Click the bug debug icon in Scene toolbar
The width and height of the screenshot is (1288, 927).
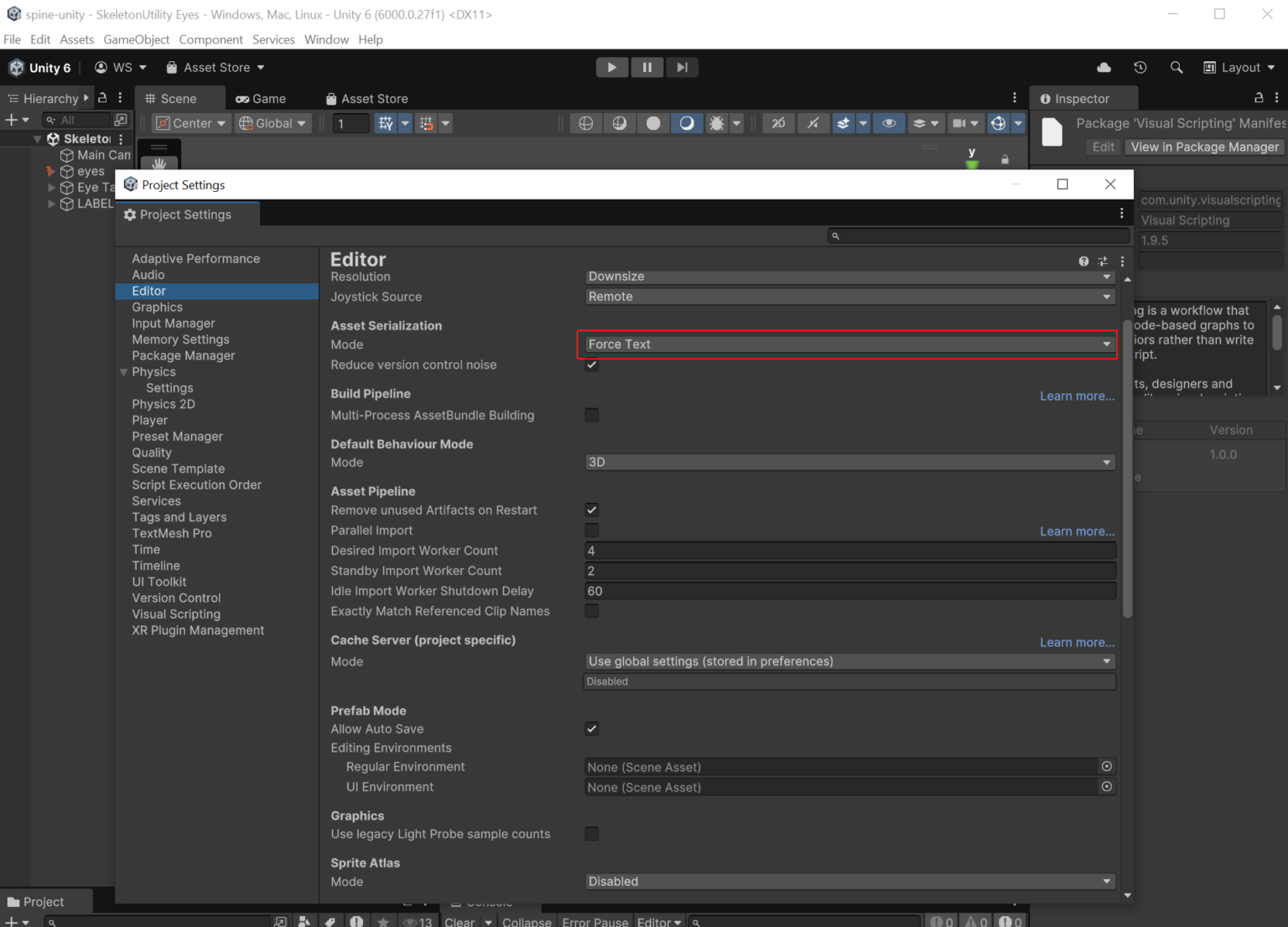pos(716,123)
